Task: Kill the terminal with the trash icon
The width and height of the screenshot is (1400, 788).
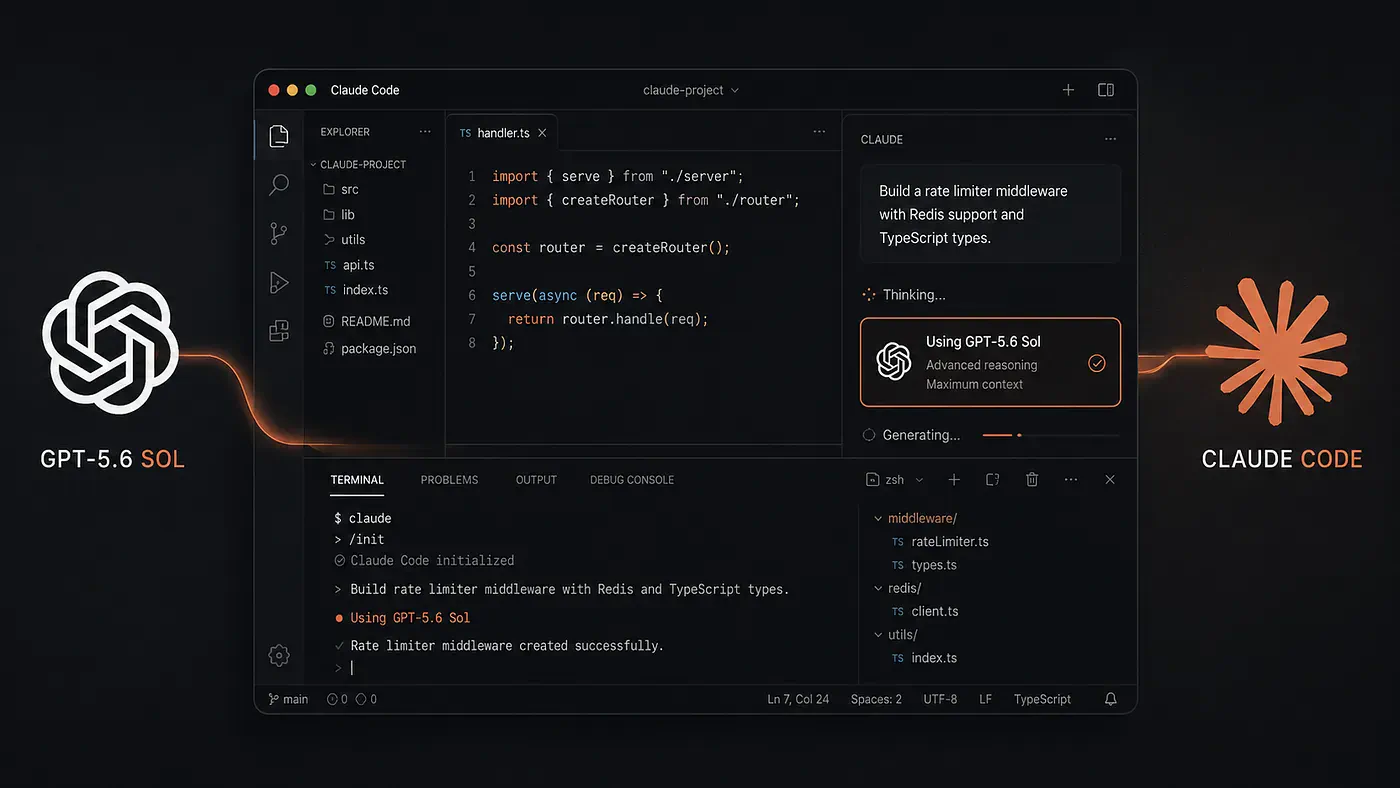Action: click(1032, 480)
